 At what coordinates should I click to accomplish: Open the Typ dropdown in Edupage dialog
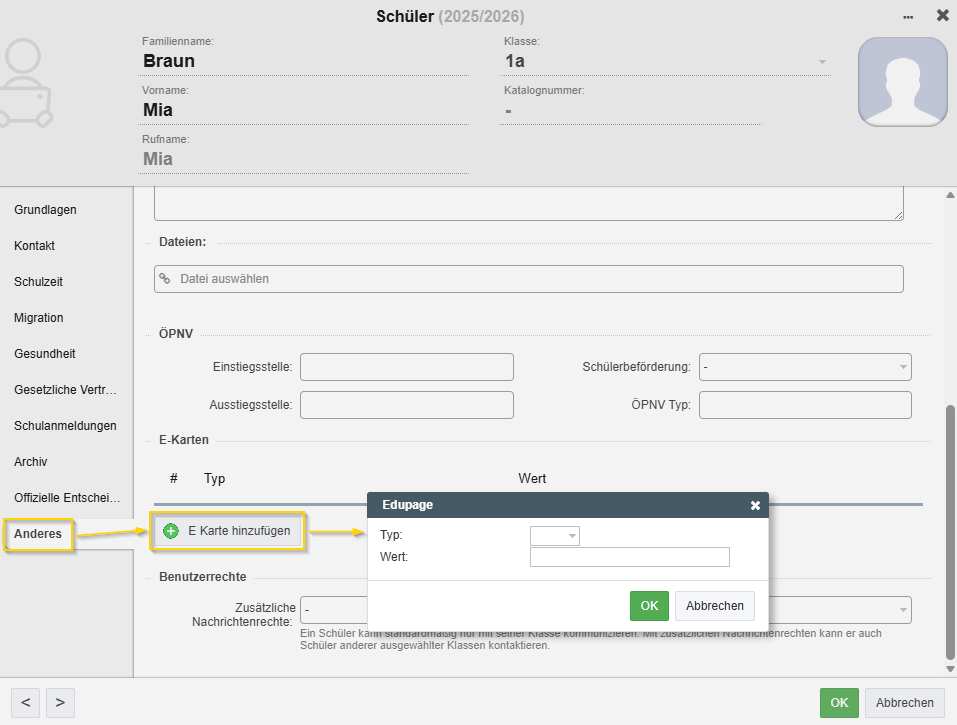pos(572,537)
